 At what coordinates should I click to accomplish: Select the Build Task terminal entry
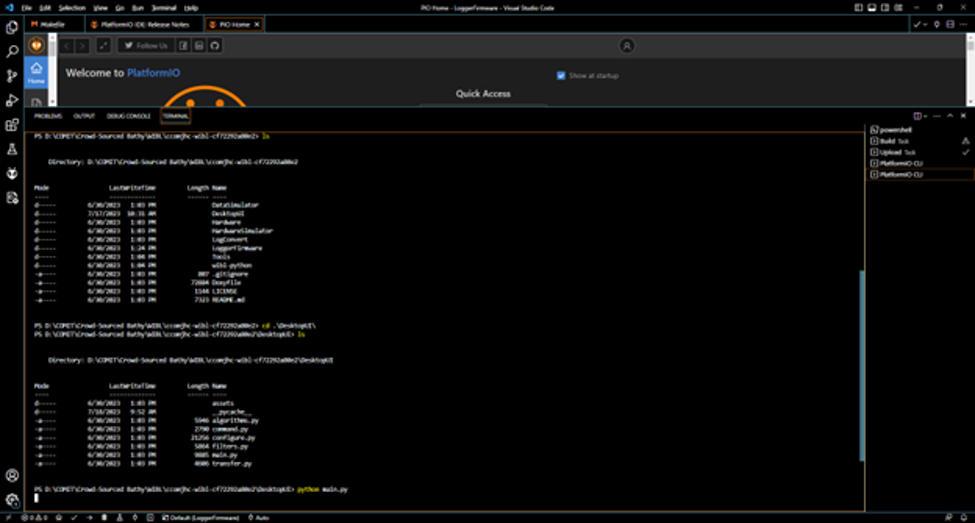click(920, 141)
